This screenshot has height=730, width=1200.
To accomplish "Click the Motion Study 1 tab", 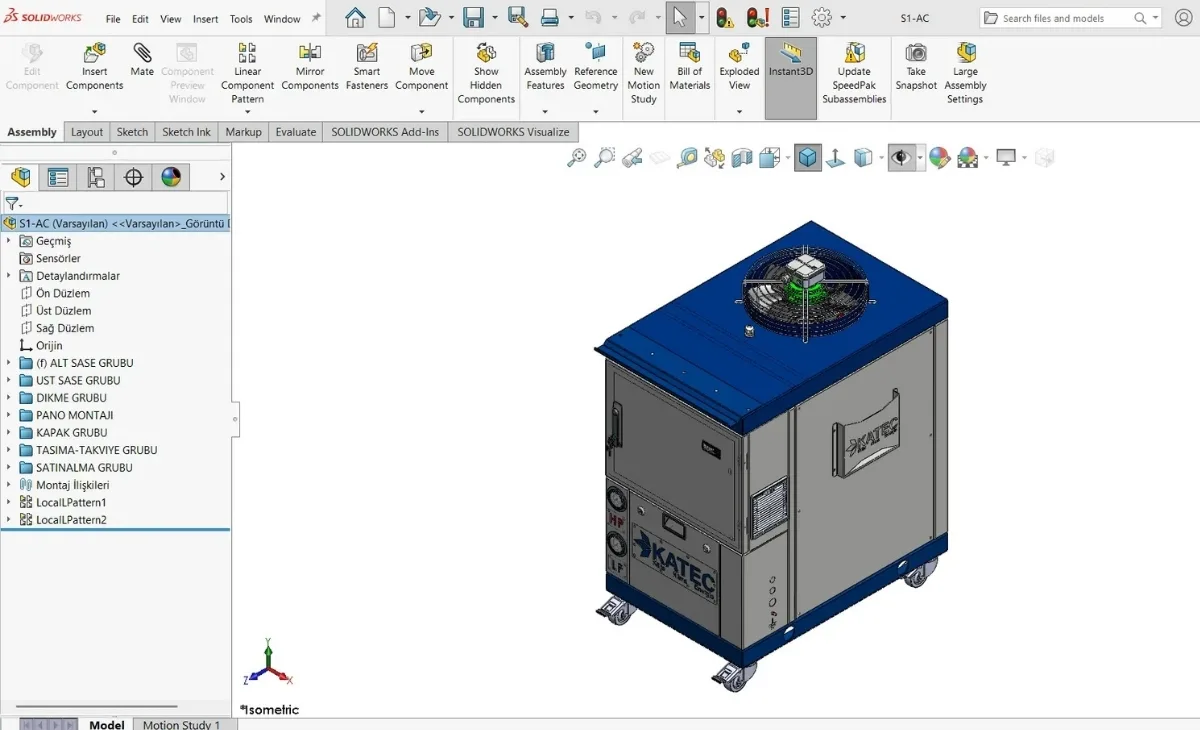I will coord(181,724).
